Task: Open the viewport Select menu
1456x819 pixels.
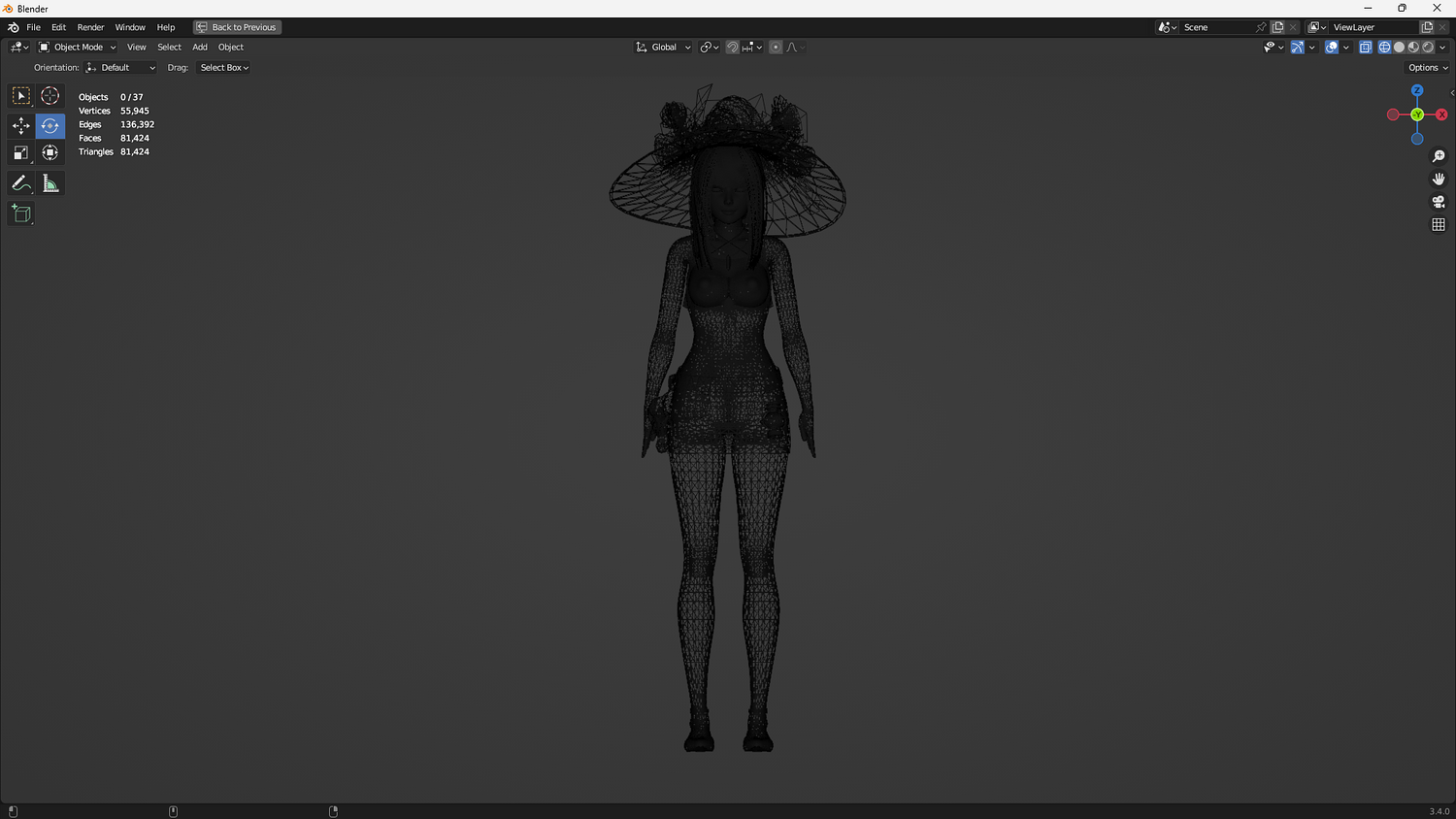Action: (x=169, y=48)
